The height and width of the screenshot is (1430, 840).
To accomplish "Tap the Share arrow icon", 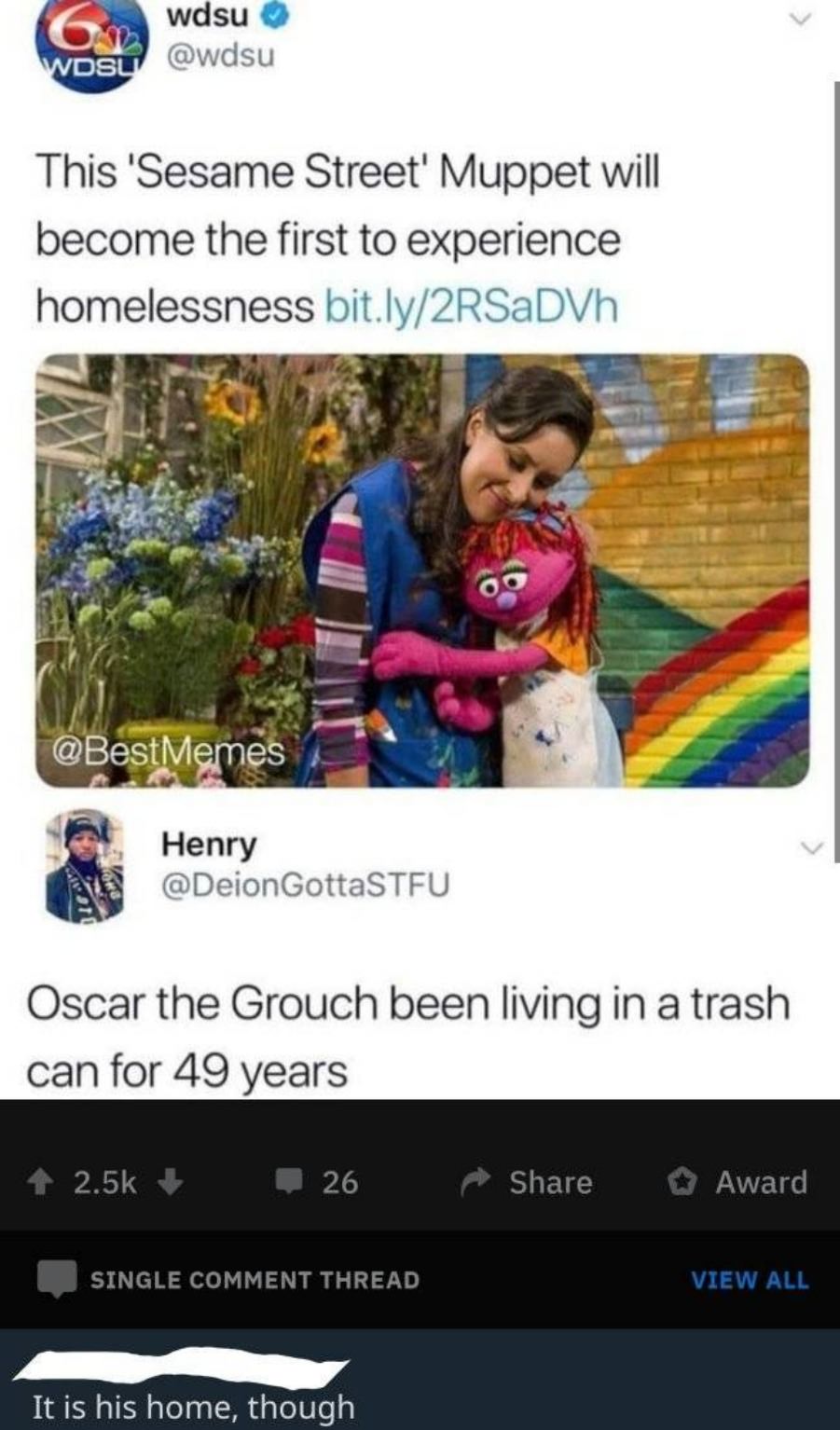I will pos(477,1181).
